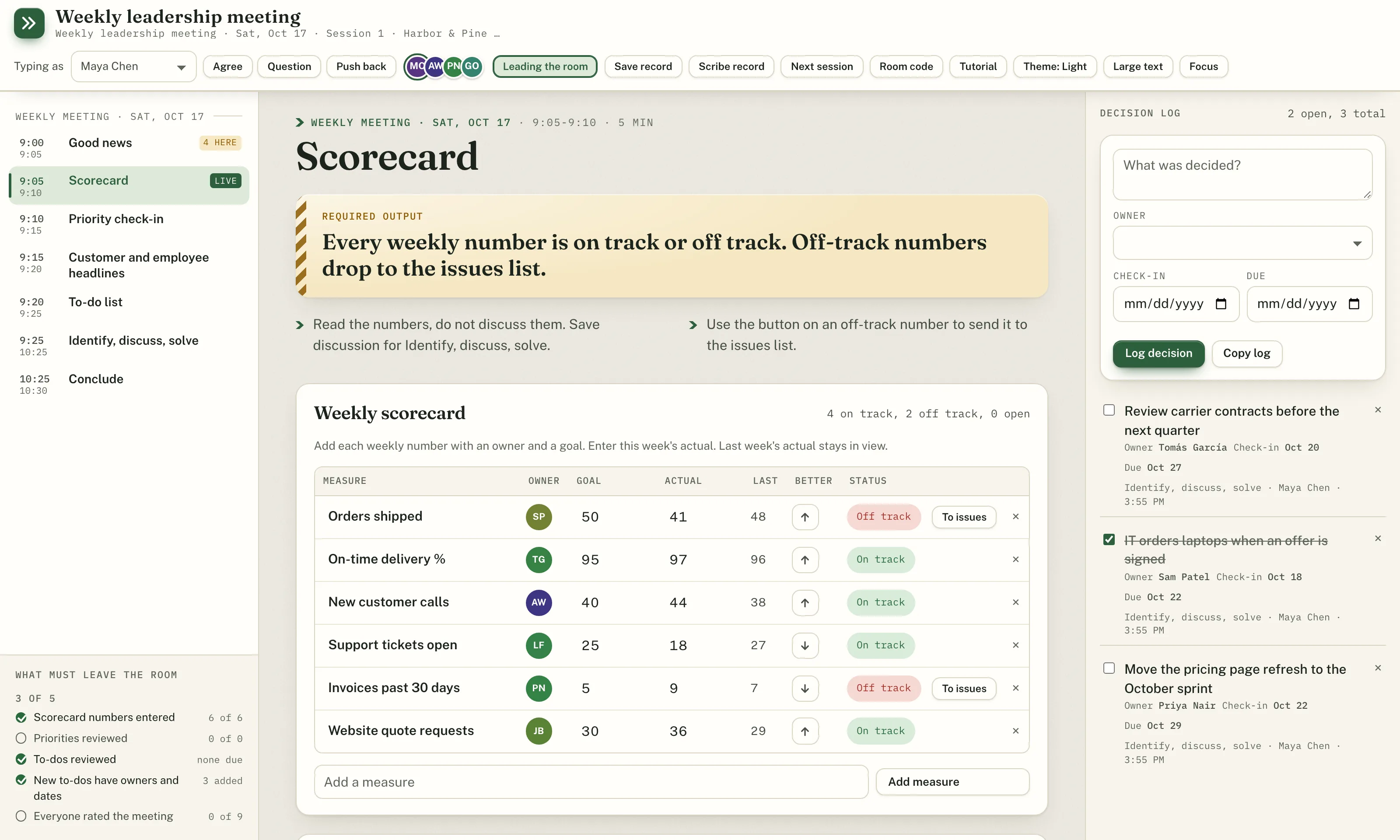This screenshot has width=1400, height=840.
Task: Click the Copy log button
Action: coord(1246,354)
